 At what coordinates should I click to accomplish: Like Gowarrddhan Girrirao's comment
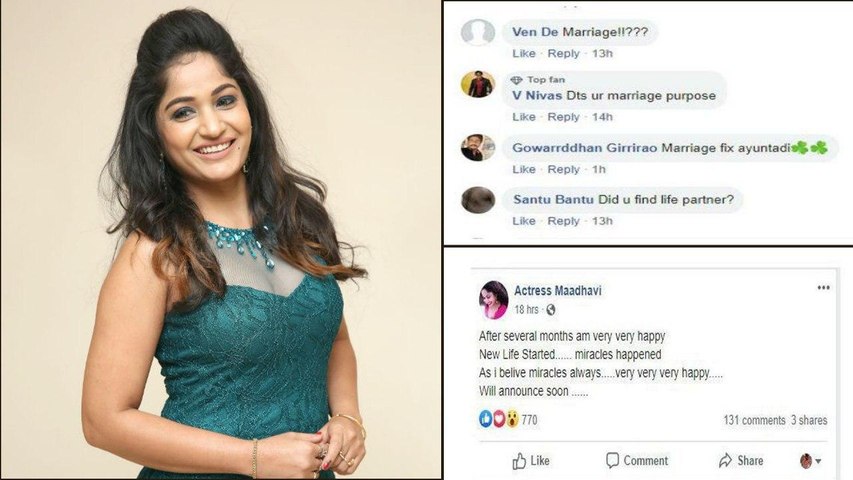(524, 169)
